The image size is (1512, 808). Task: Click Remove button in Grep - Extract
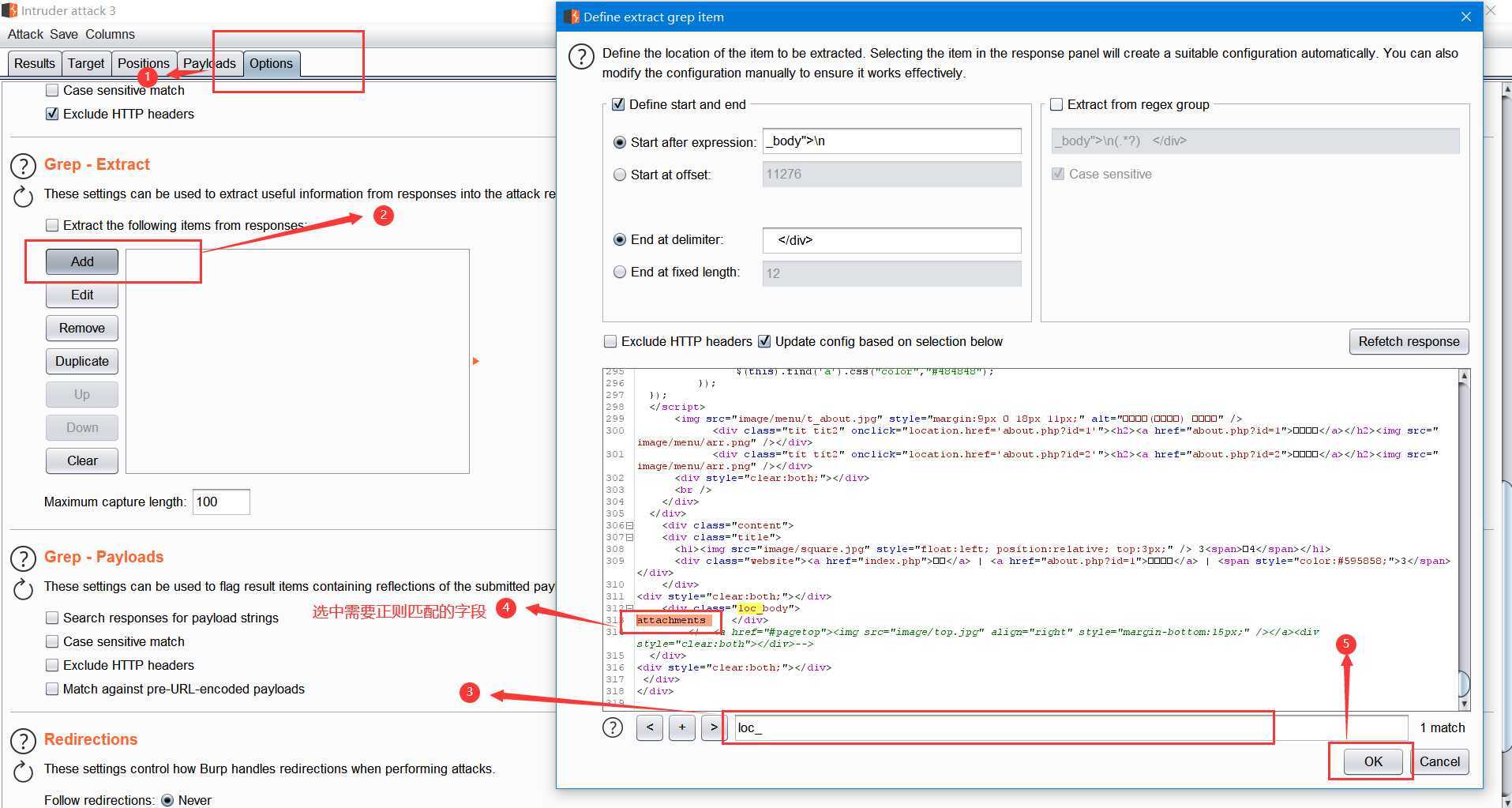pos(82,328)
